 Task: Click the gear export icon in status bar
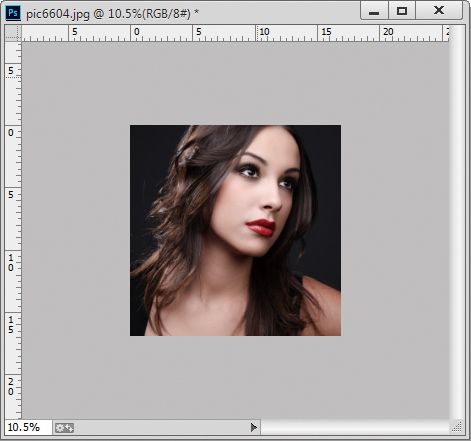pos(64,427)
